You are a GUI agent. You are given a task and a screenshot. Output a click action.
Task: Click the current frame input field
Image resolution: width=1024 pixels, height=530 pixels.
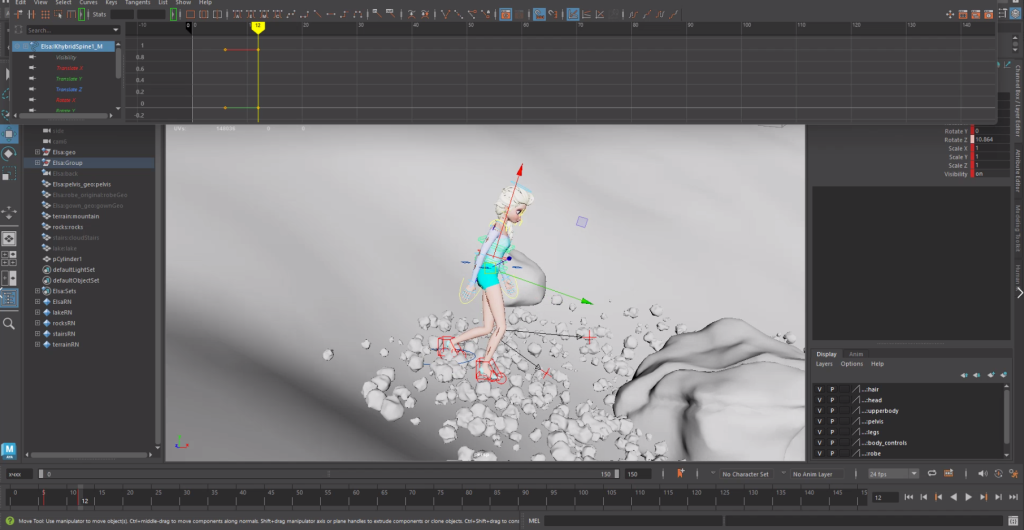[x=886, y=497]
